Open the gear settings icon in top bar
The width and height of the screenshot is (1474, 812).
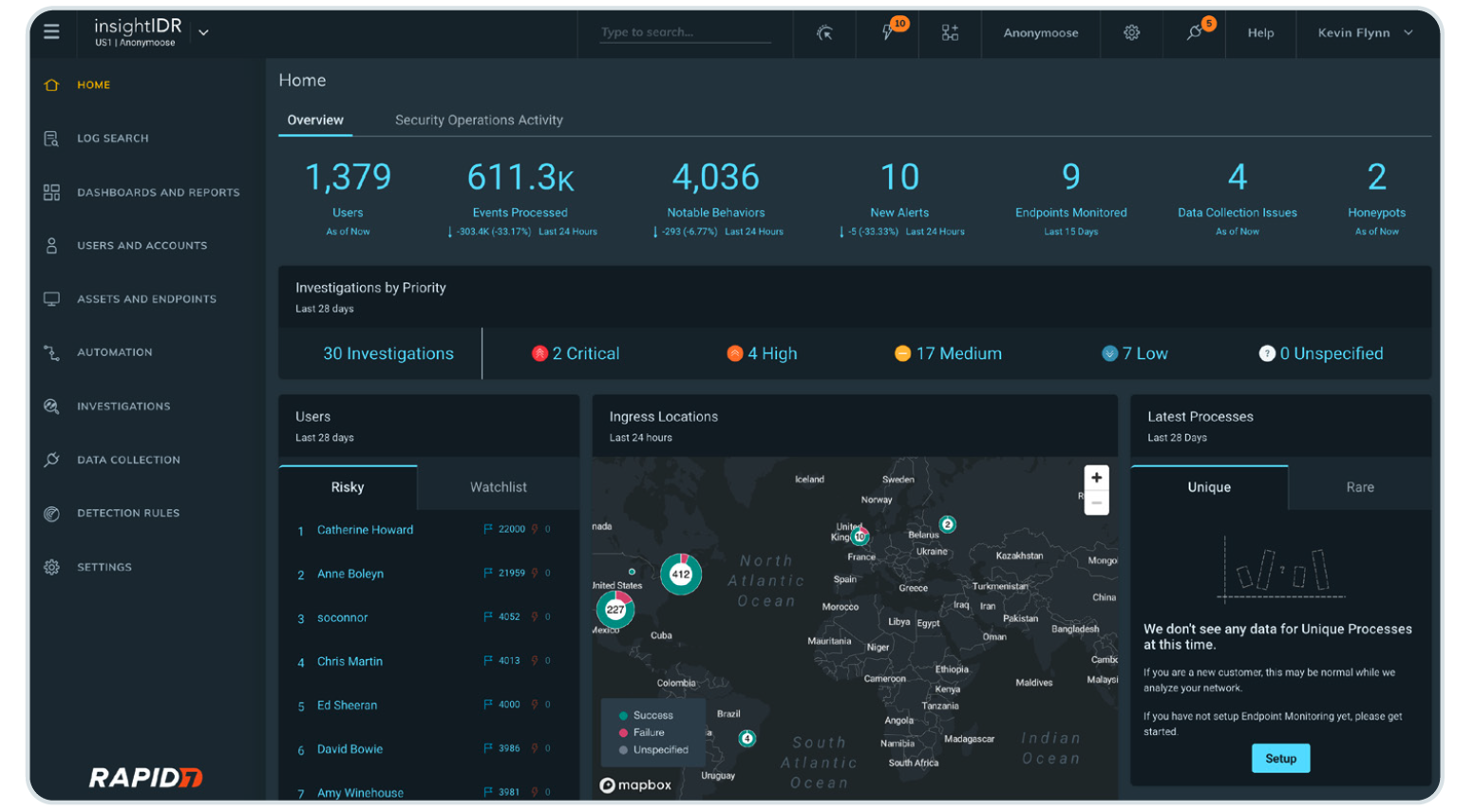tap(1131, 32)
